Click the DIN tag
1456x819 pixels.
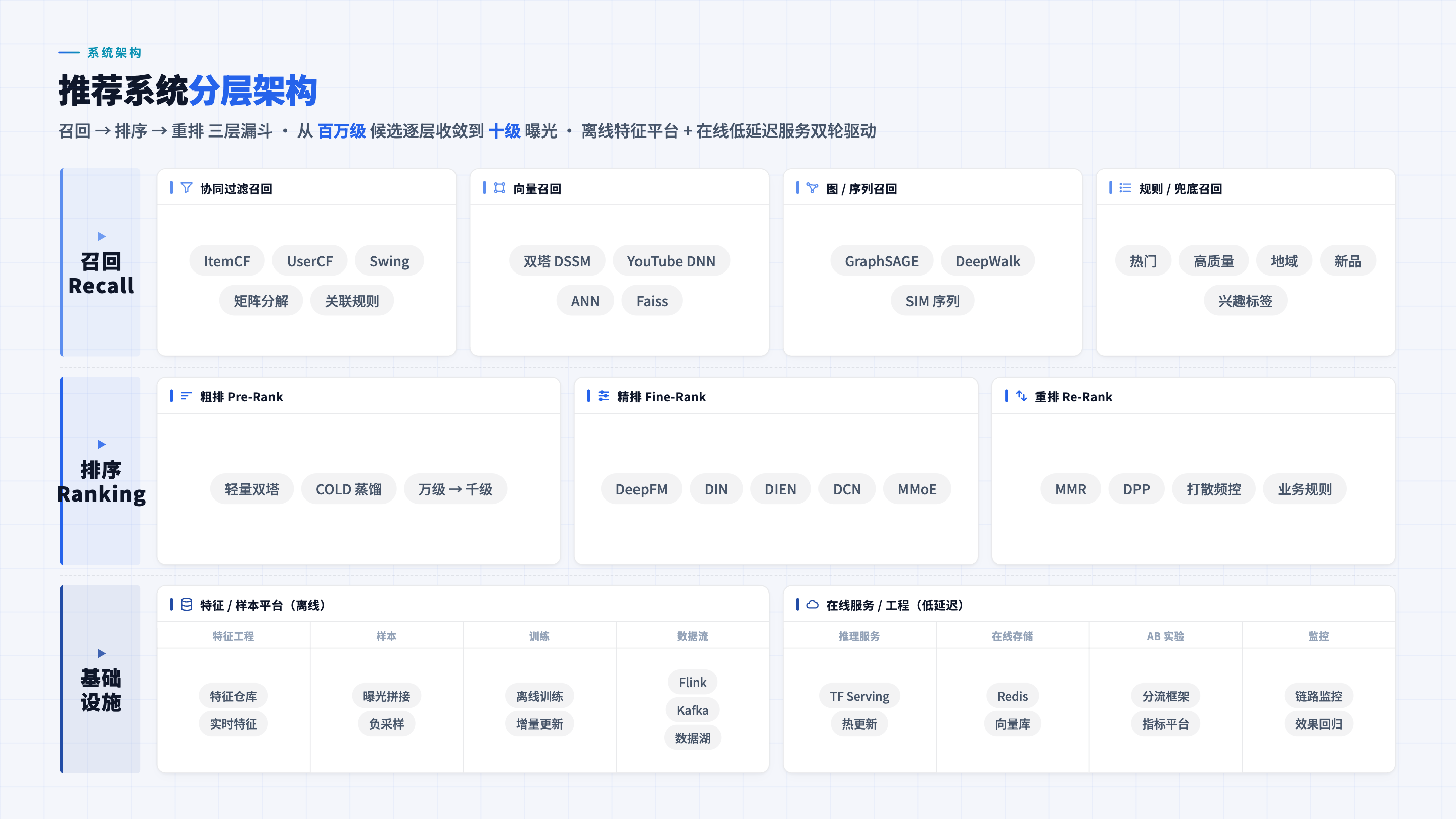pyautogui.click(x=716, y=489)
